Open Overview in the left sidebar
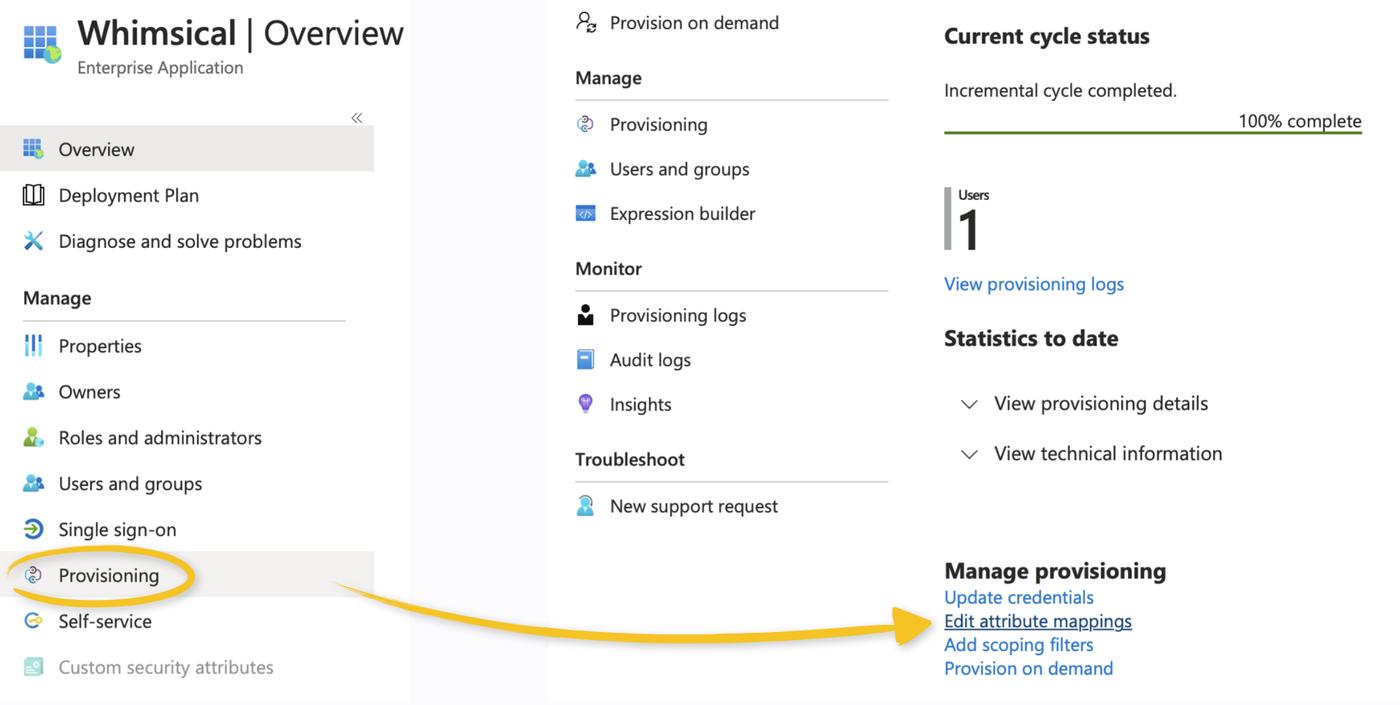Image resolution: width=1400 pixels, height=705 pixels. [x=96, y=149]
